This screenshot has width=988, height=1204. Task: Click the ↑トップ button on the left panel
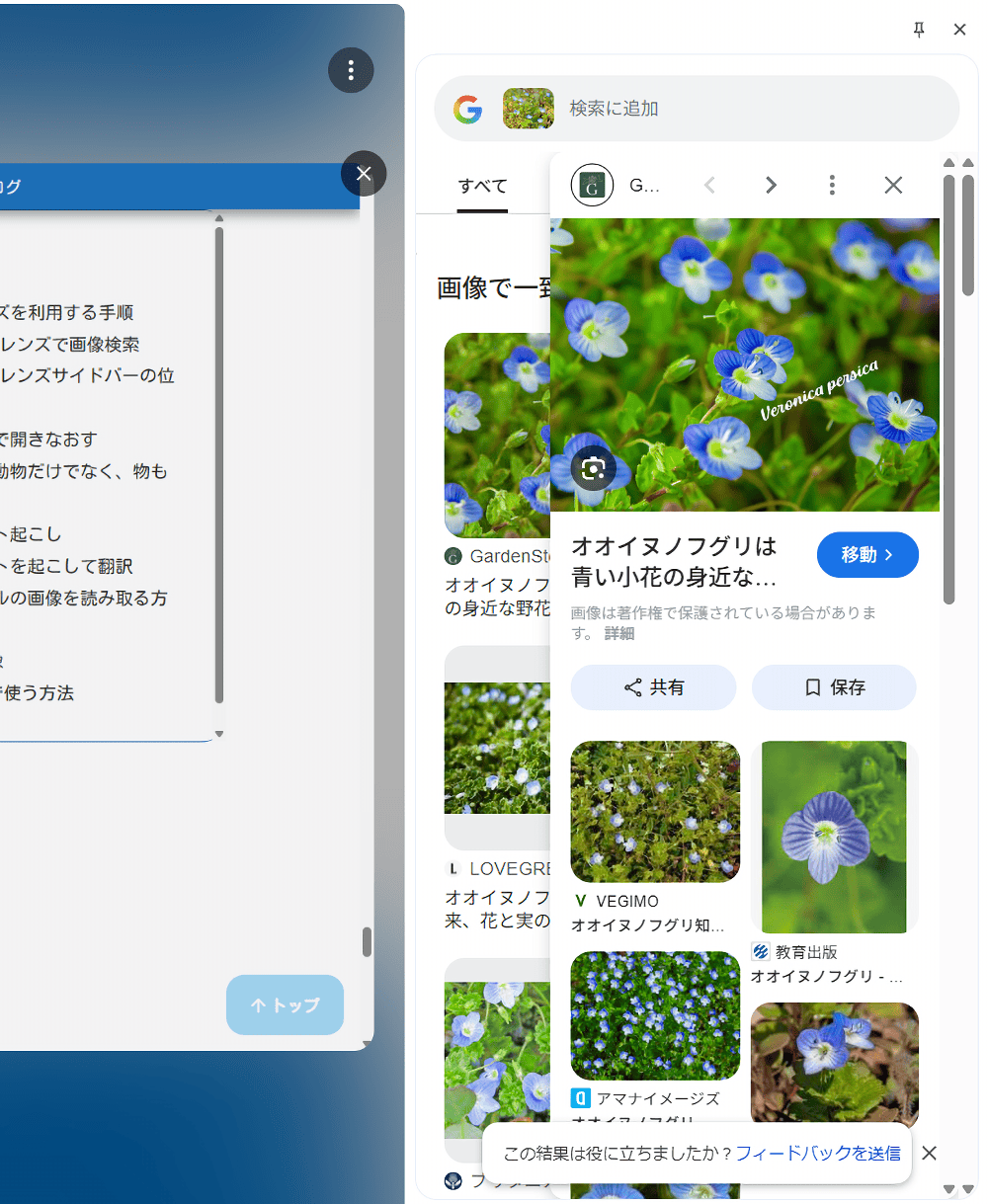[285, 1004]
